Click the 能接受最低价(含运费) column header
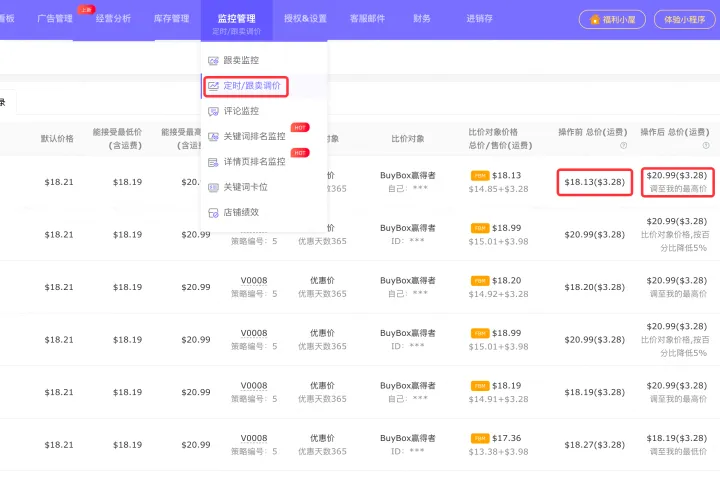 coord(117,139)
